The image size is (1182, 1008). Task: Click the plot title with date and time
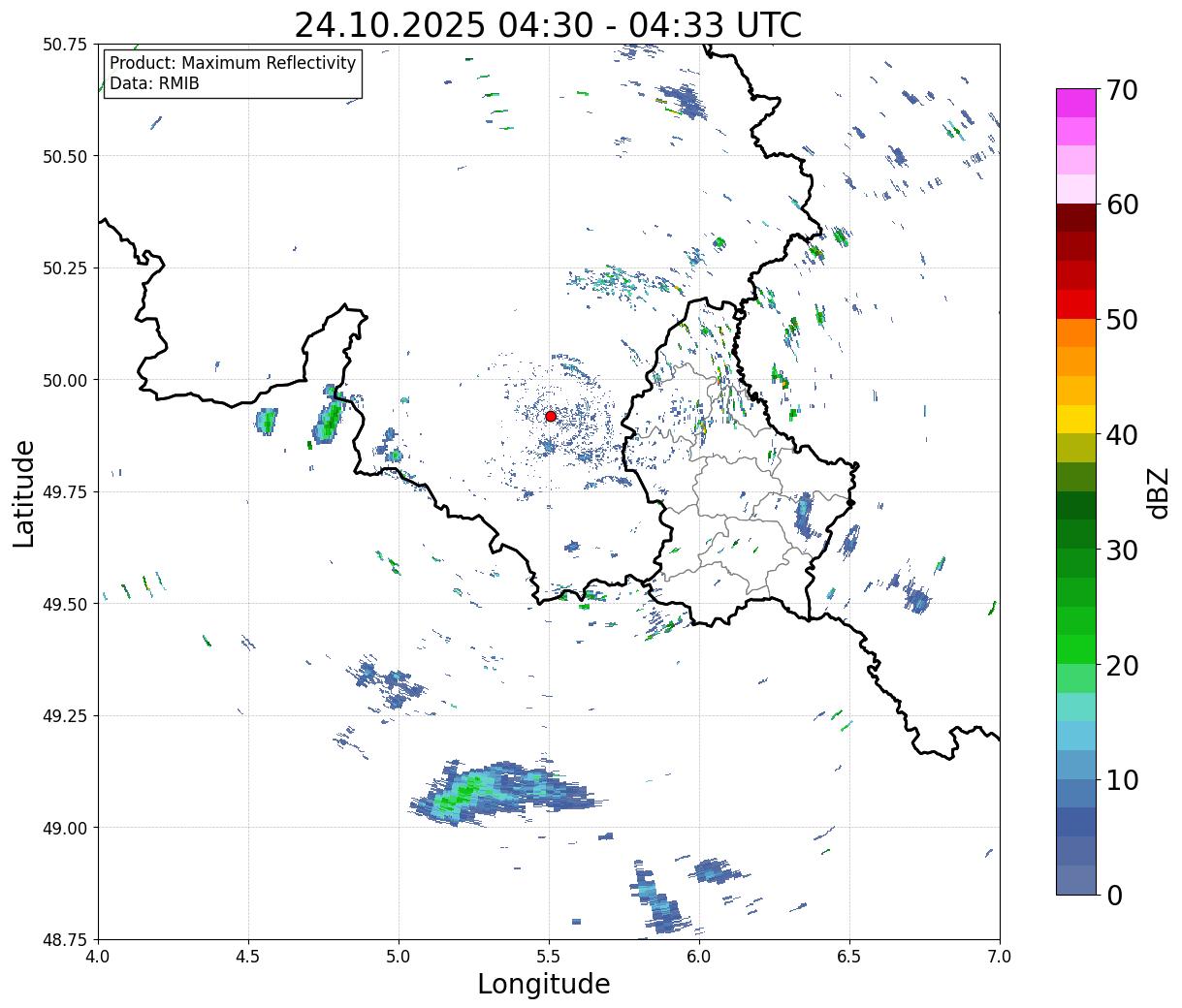pos(548,24)
